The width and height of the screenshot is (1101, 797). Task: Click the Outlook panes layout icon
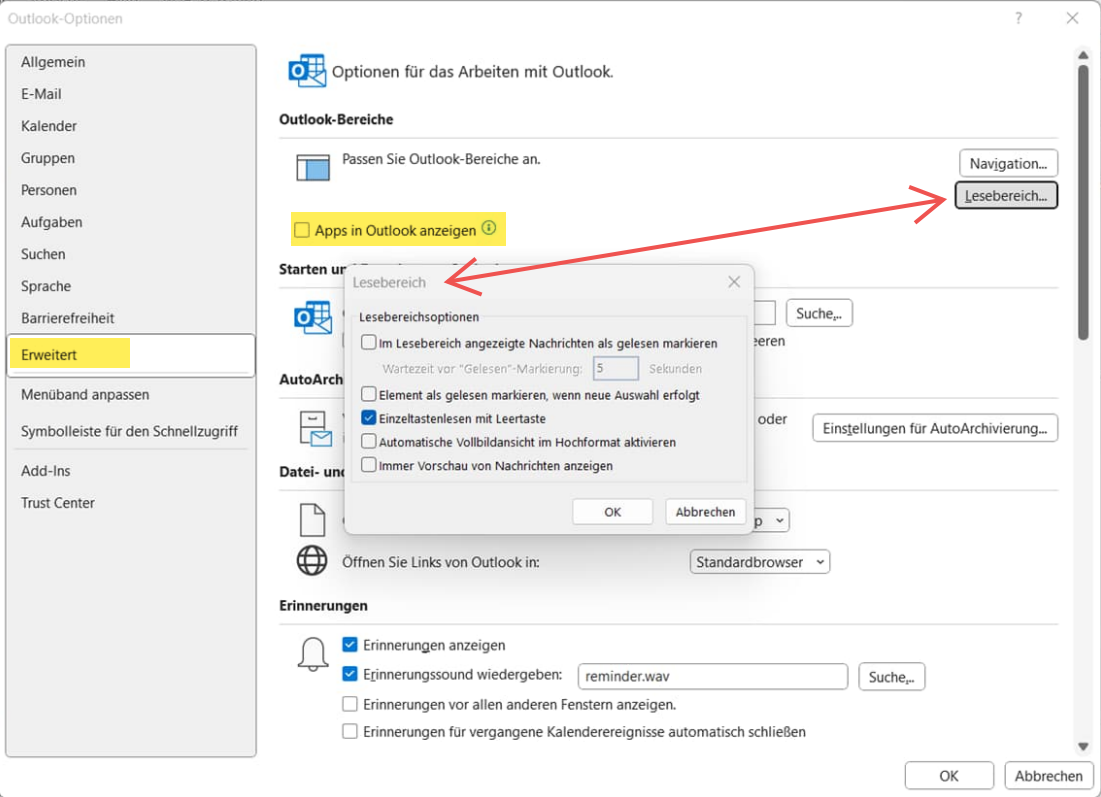313,166
